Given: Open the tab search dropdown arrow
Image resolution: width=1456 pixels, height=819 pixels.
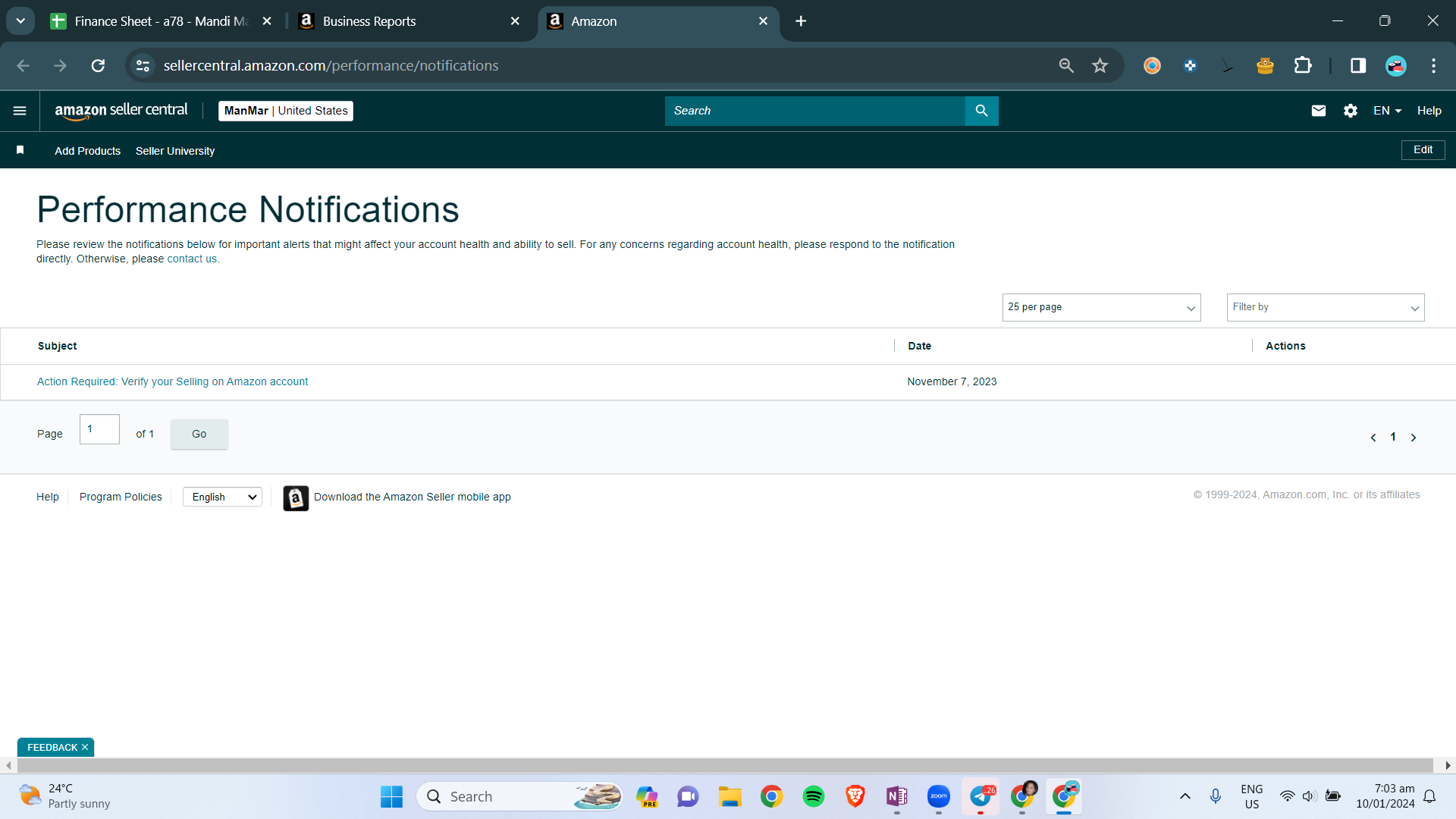Looking at the screenshot, I should tap(20, 21).
